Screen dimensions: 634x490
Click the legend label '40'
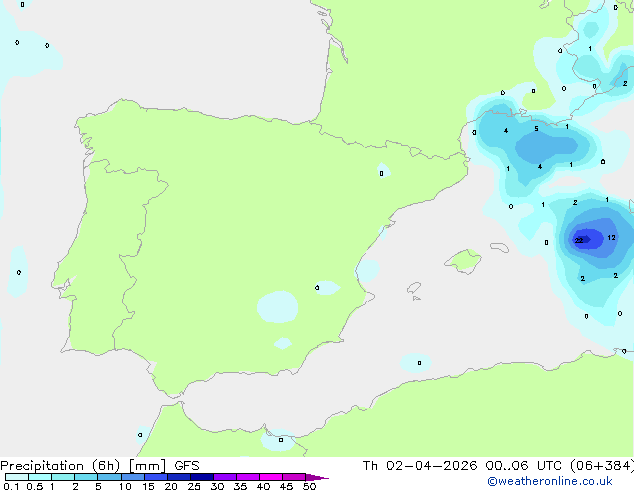263,486
